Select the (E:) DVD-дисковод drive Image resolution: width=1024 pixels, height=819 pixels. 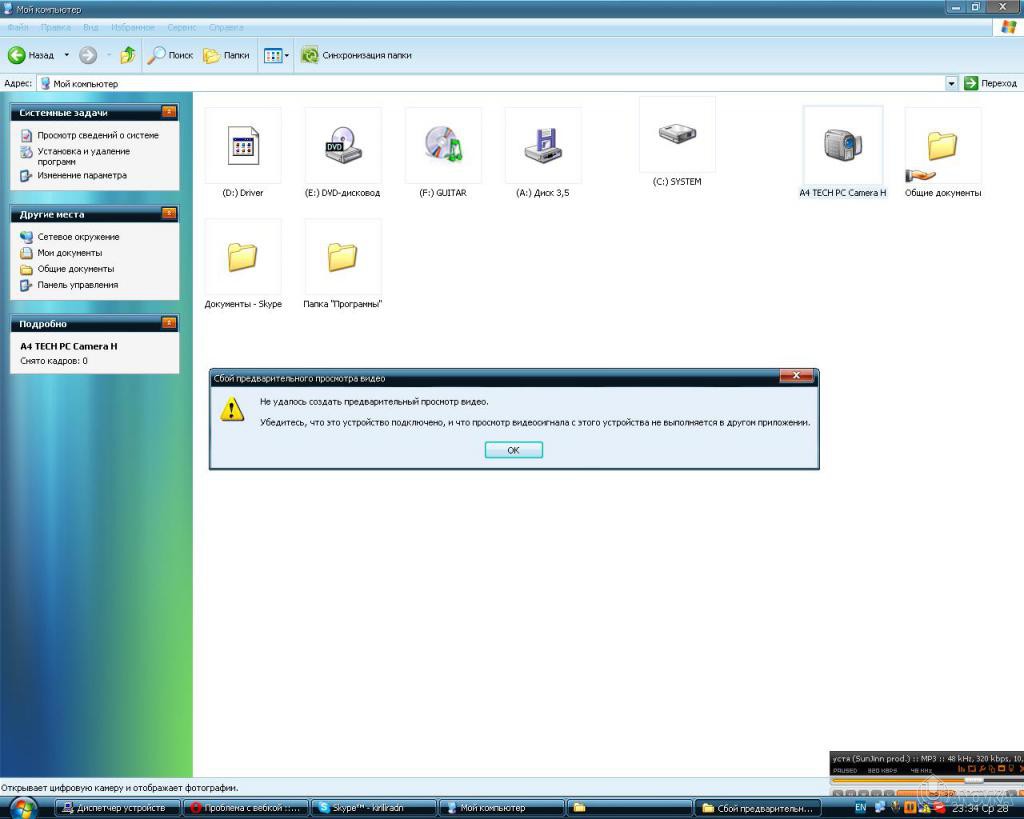[x=343, y=146]
